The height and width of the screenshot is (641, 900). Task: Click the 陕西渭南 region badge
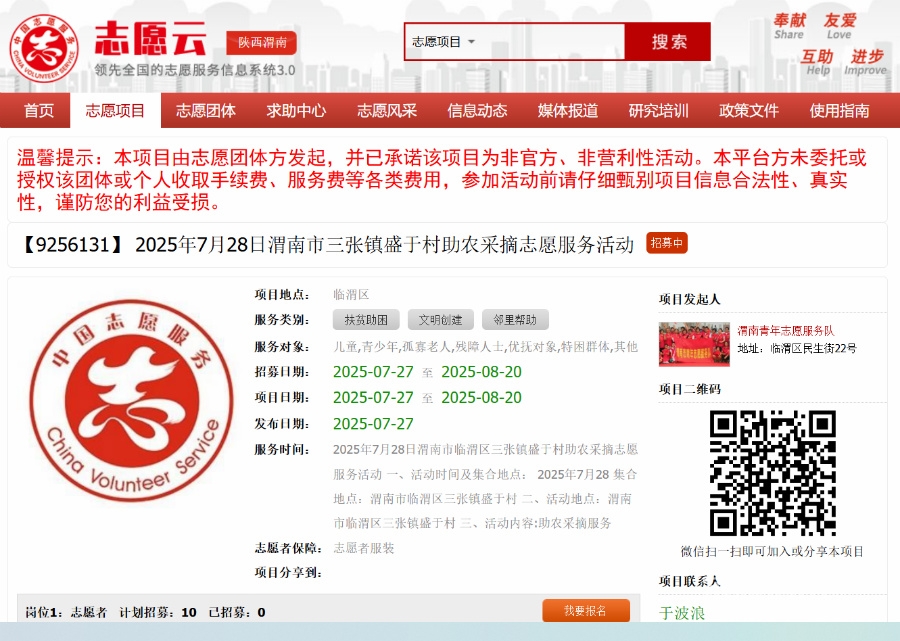[262, 43]
